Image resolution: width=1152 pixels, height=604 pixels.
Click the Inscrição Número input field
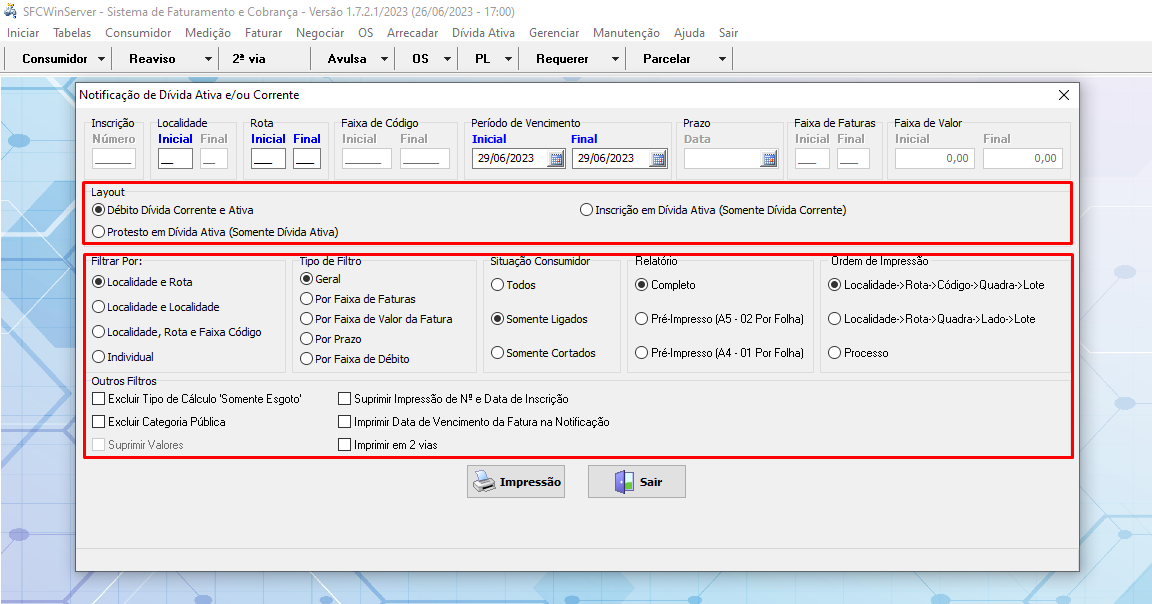pos(113,158)
